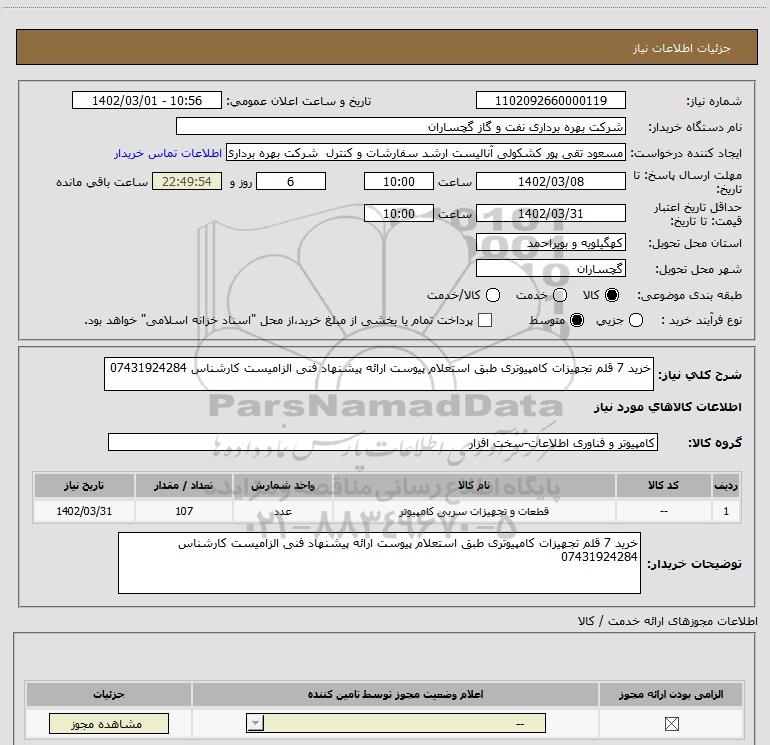The width and height of the screenshot is (770, 745).
Task: Click the price validity time 10:00 field
Action: tap(399, 213)
